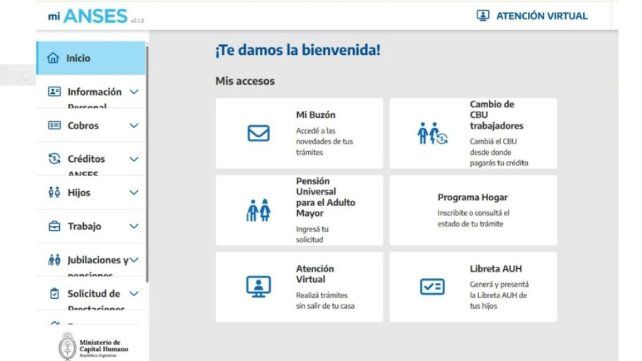Click the Información Personal ID card icon

(54, 91)
